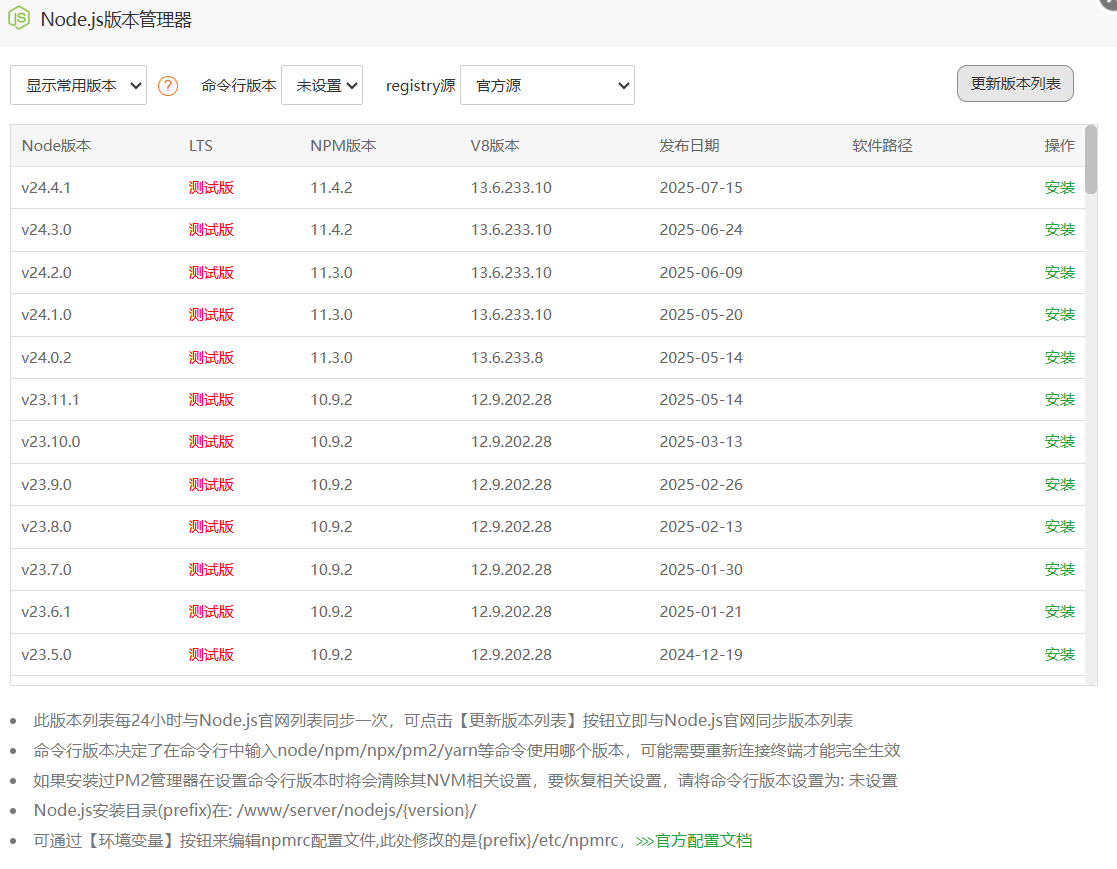The width and height of the screenshot is (1117, 869).
Task: Install Node version v23.6.1
Action: [1059, 611]
